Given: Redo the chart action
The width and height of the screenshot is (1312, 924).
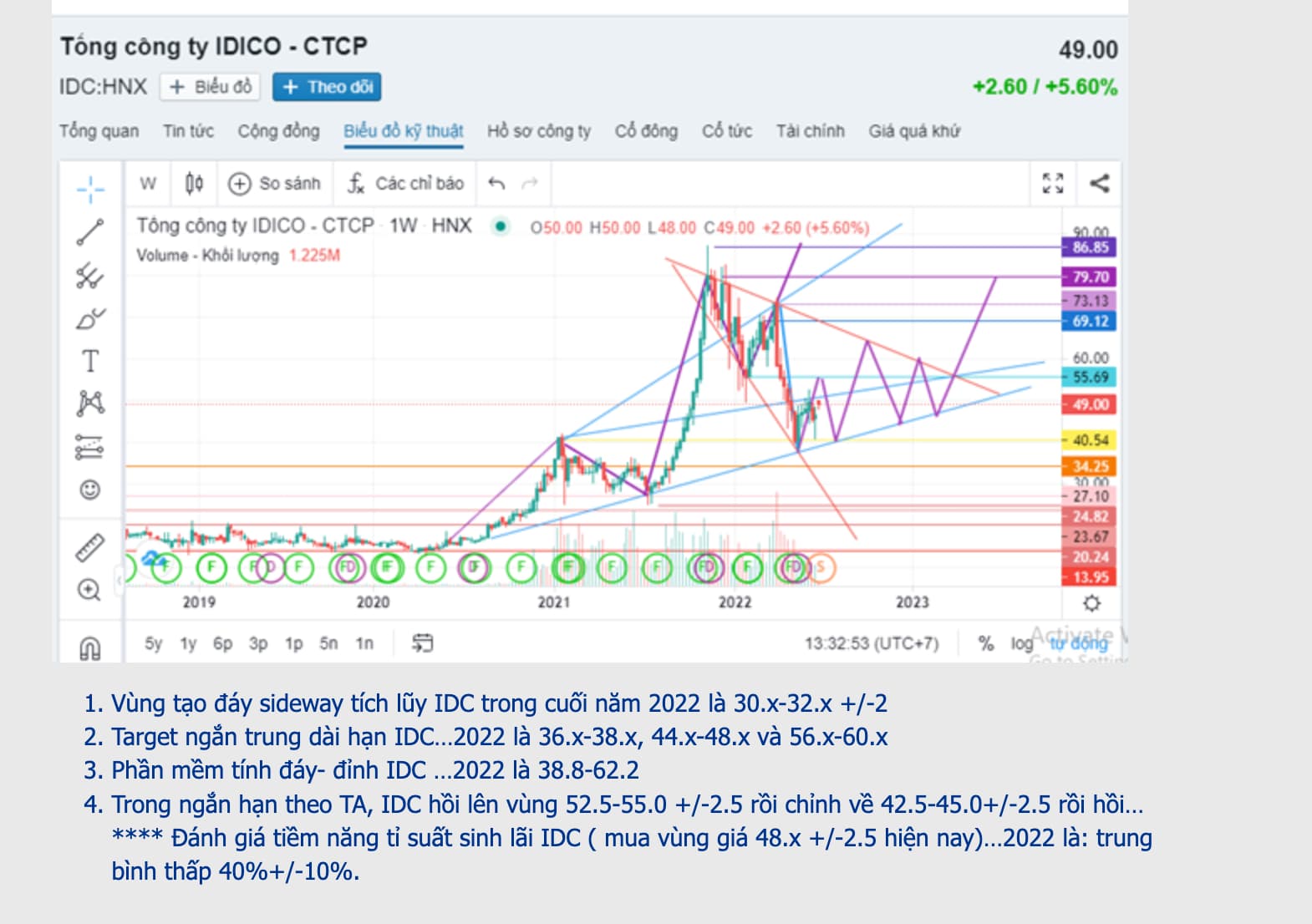Looking at the screenshot, I should [530, 183].
